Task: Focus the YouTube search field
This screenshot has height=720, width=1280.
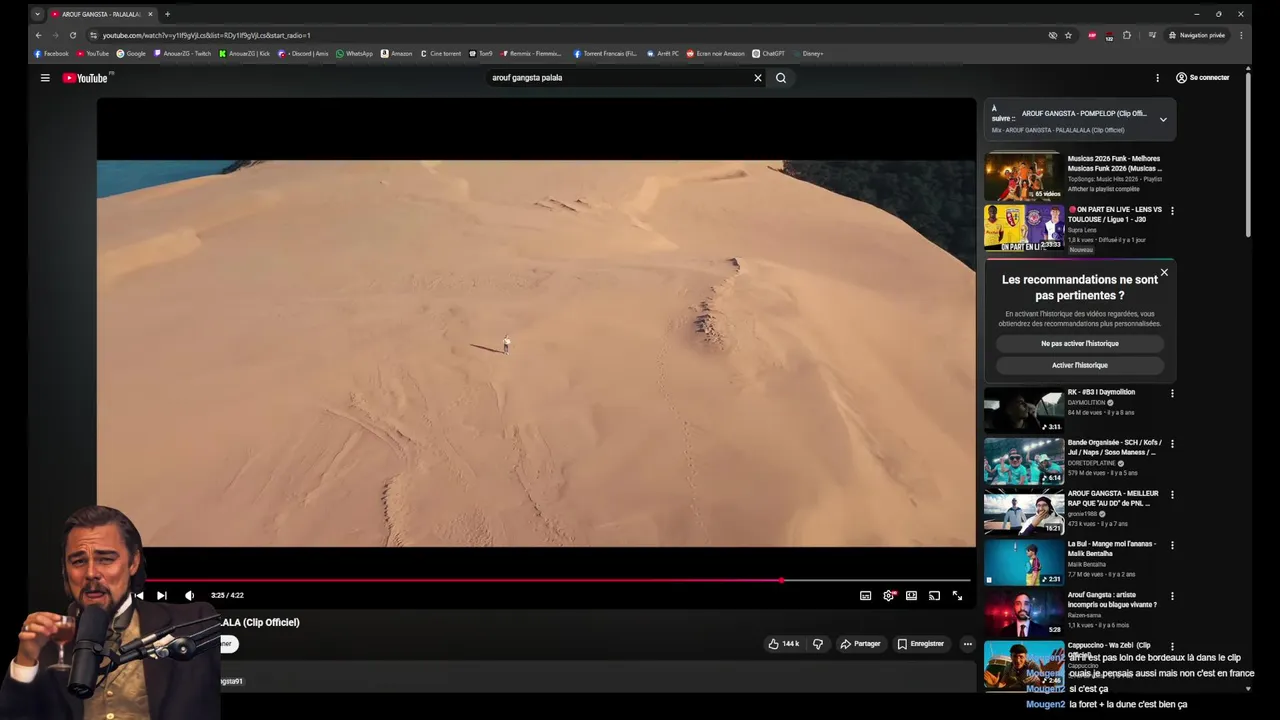Action: point(620,78)
